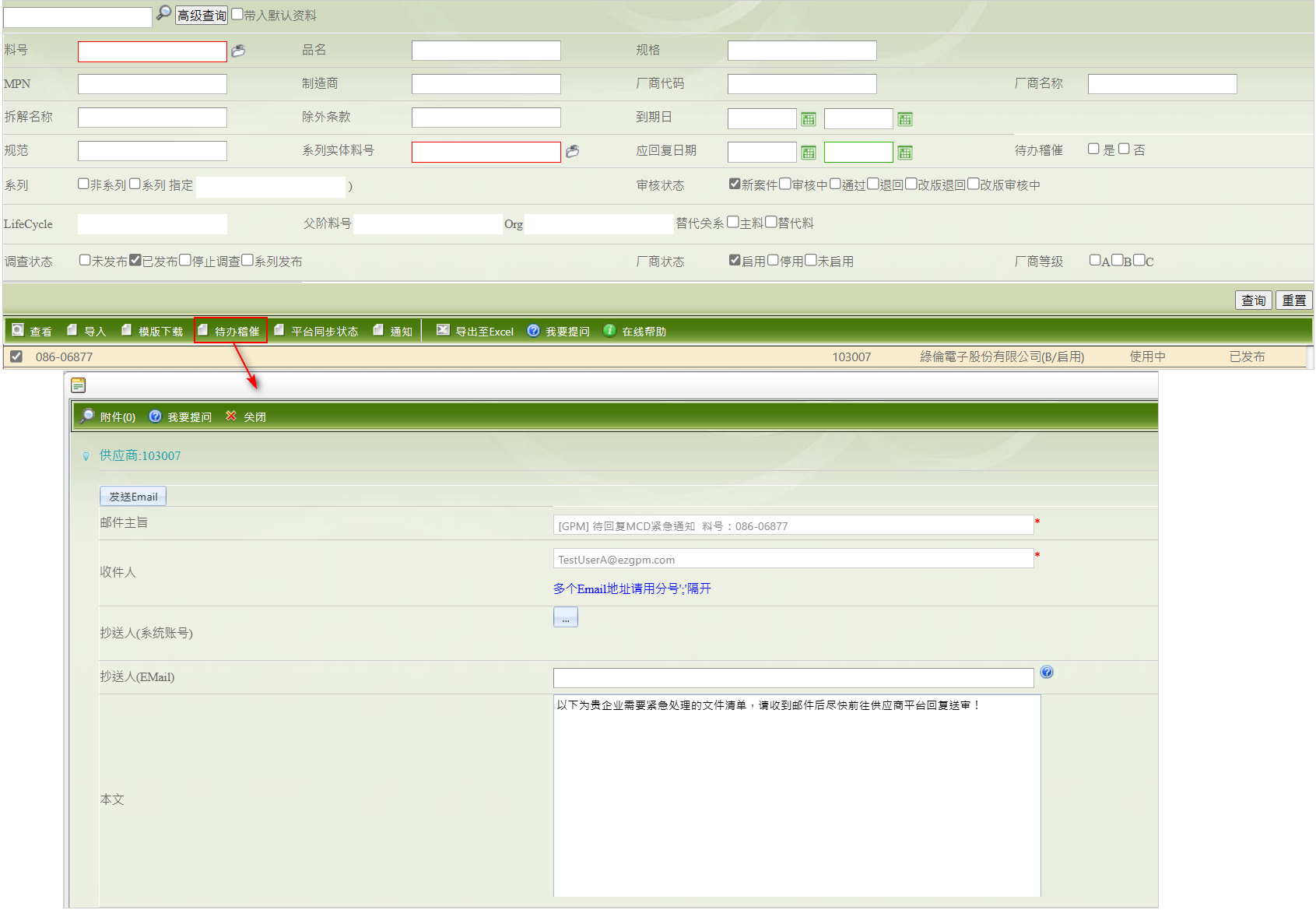Check 待办稽催 否 checkbox

[1124, 149]
